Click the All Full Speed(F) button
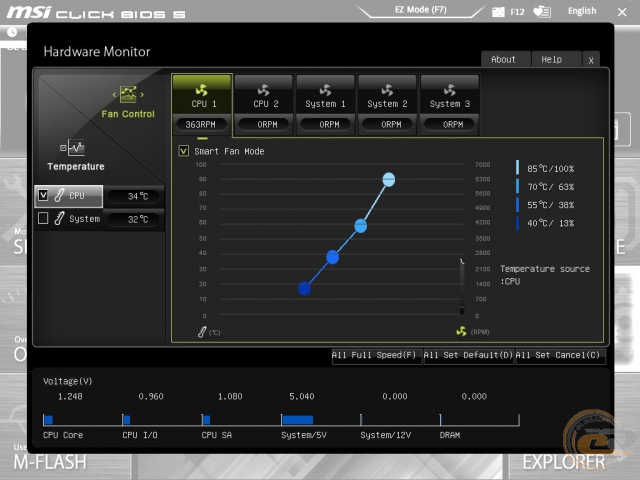This screenshot has width=640, height=480. [377, 356]
